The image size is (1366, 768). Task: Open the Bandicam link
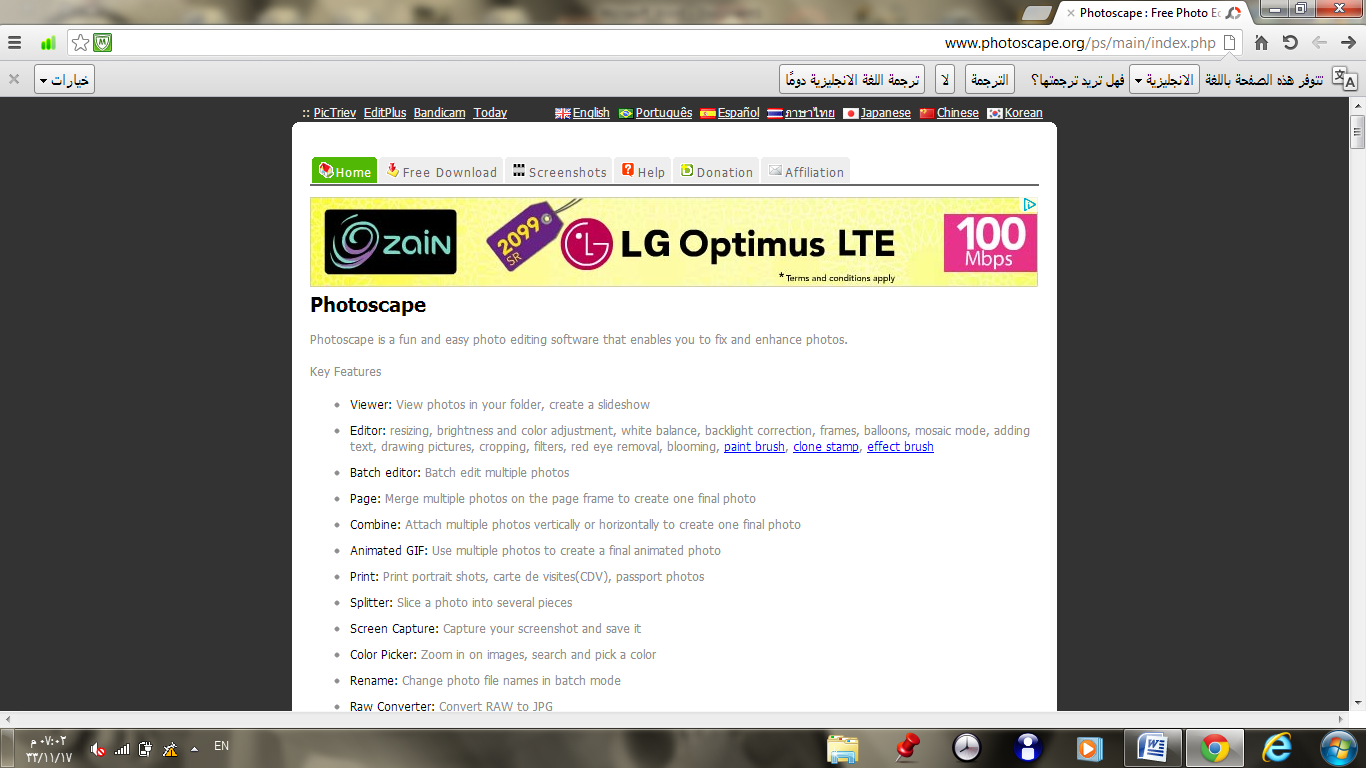tap(440, 113)
